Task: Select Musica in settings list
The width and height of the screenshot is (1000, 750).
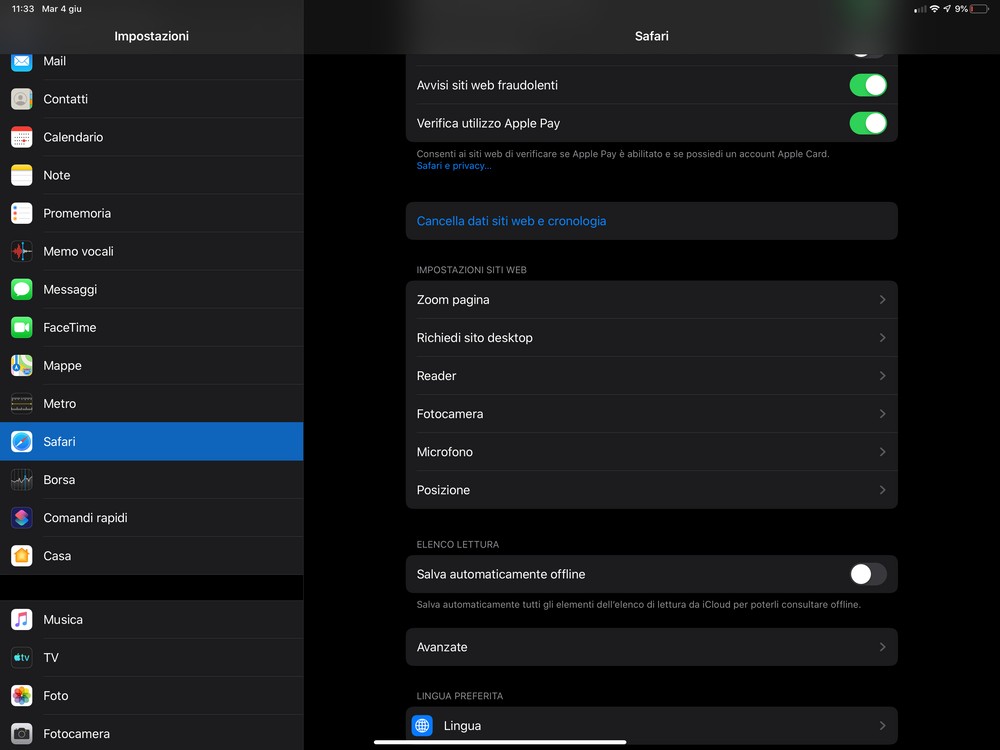Action: point(152,619)
